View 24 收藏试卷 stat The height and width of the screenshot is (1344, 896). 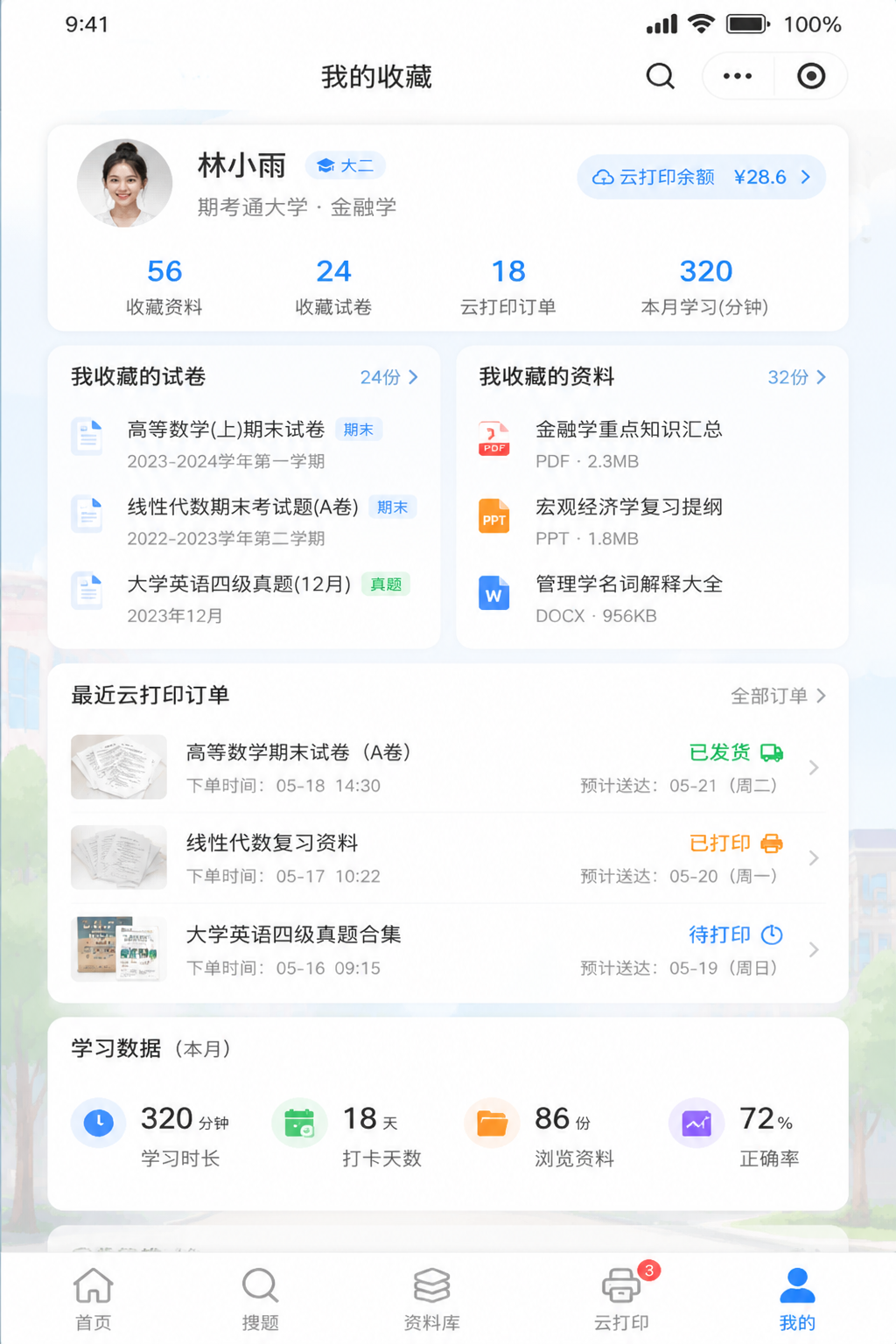click(333, 286)
